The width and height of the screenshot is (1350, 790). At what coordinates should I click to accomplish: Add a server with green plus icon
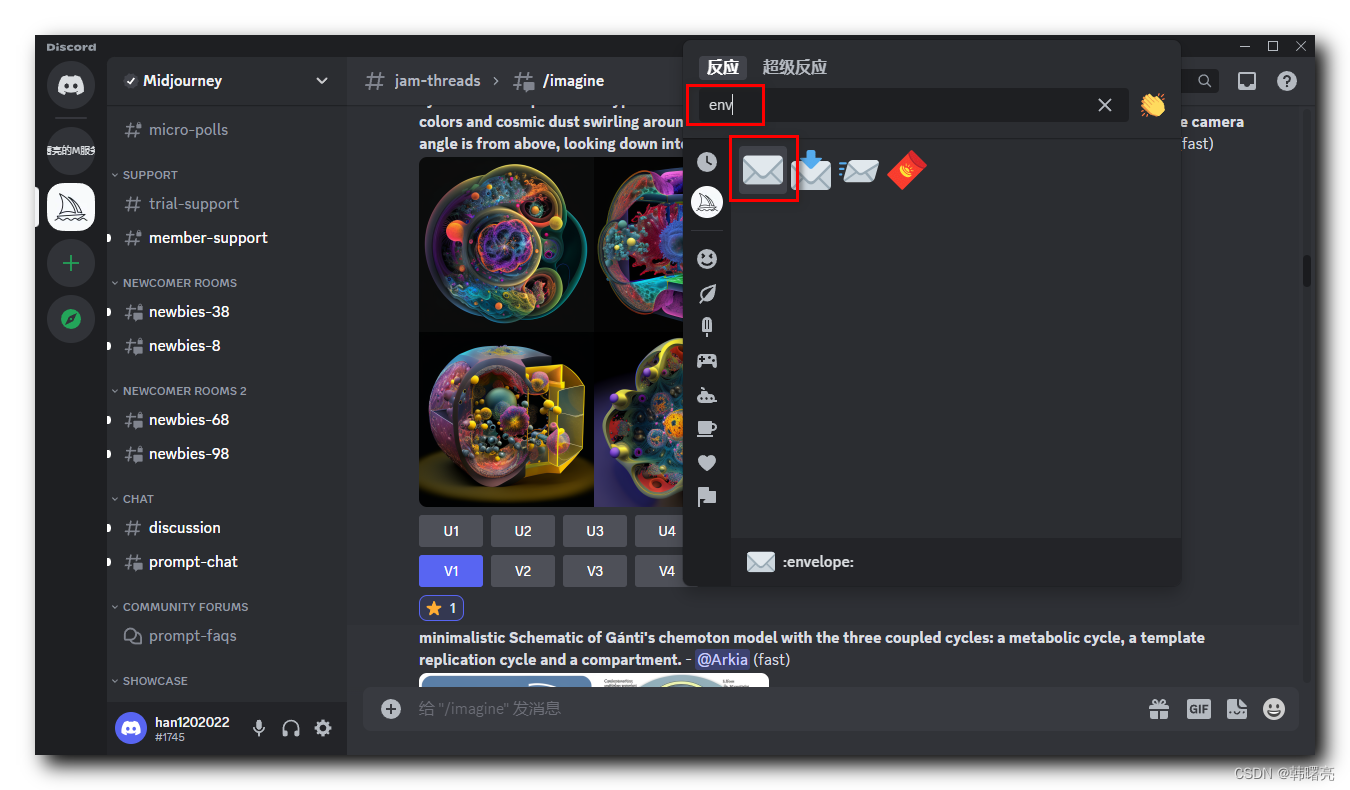(71, 263)
